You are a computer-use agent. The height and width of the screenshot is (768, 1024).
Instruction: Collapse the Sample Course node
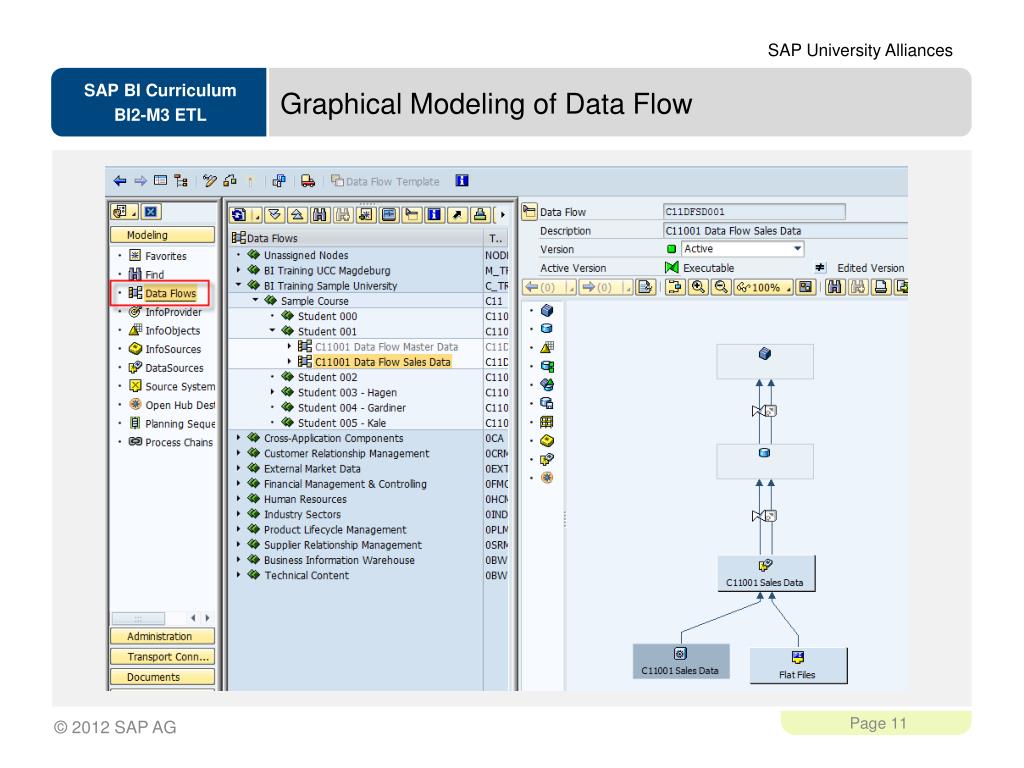coord(255,300)
